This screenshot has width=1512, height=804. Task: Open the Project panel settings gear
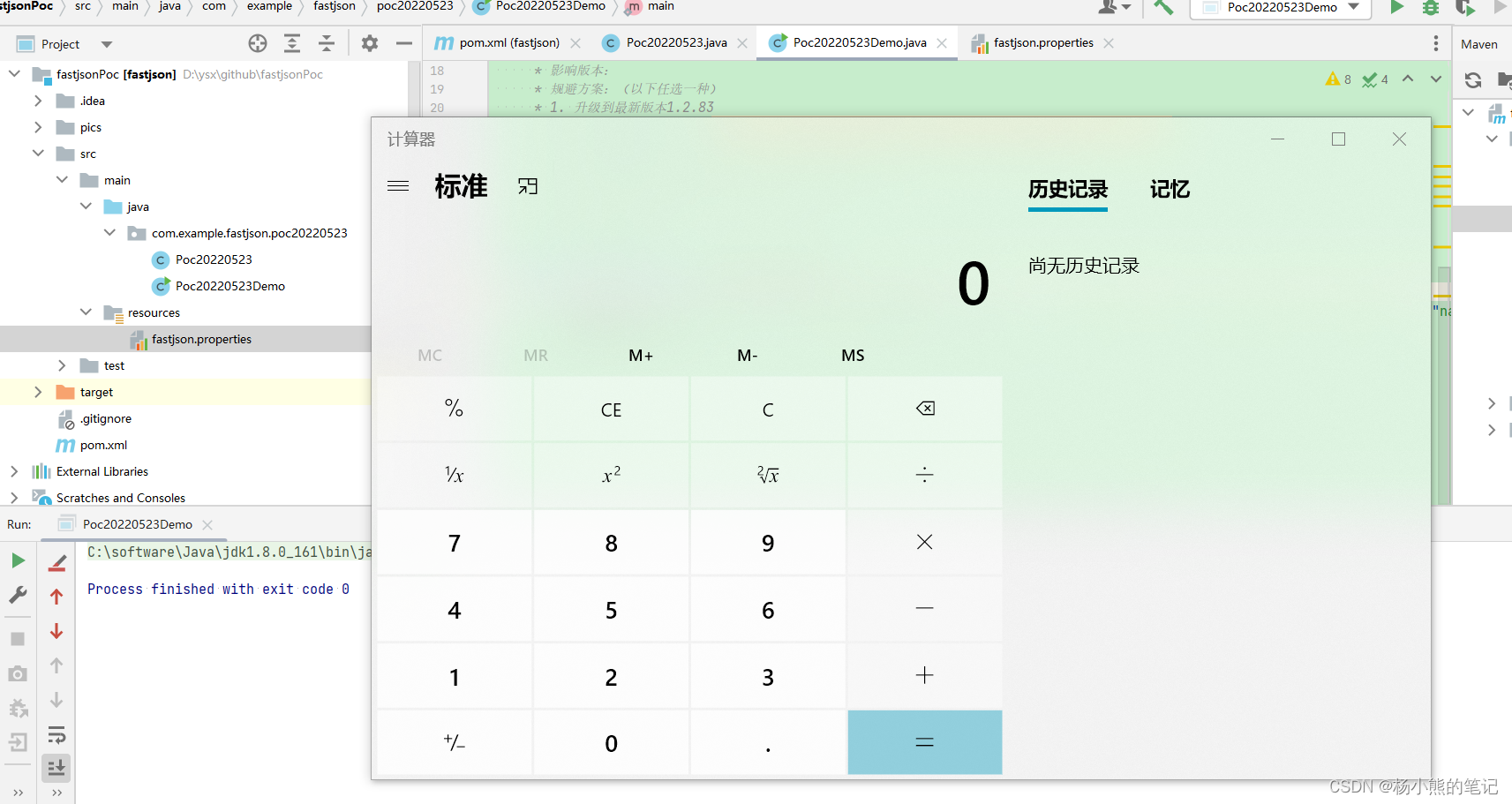(x=369, y=43)
